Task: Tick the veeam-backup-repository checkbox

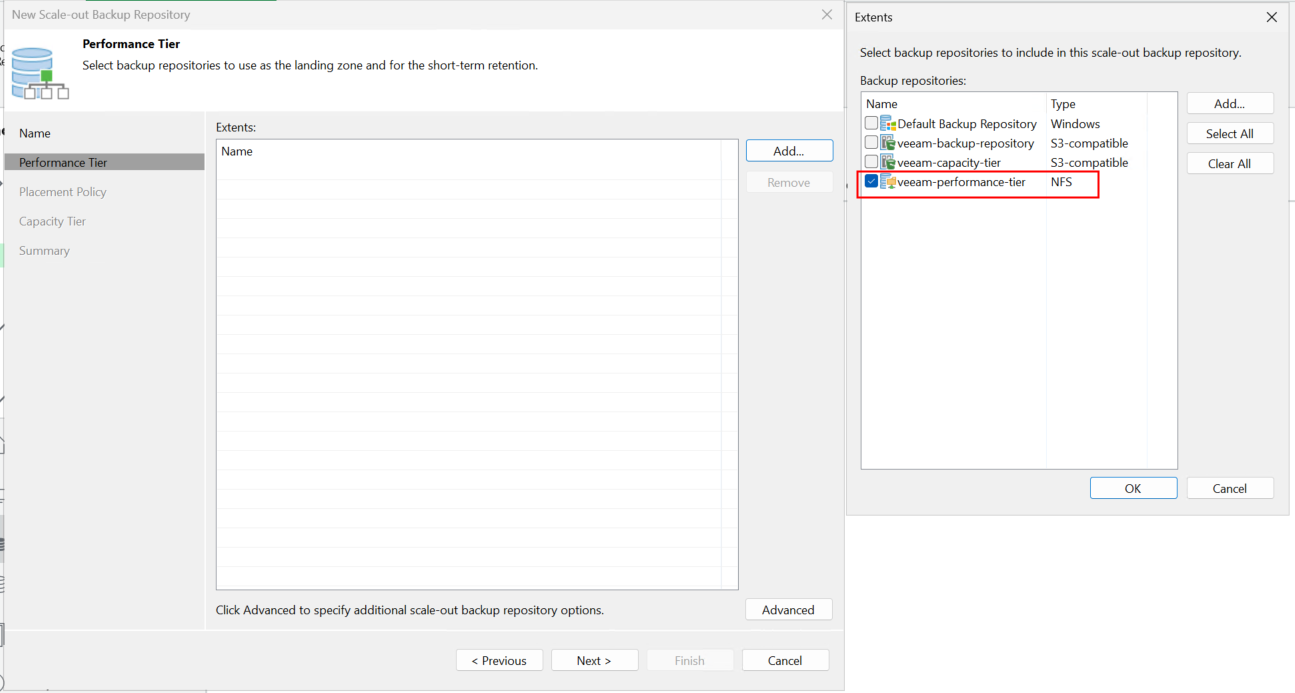Action: (872, 143)
